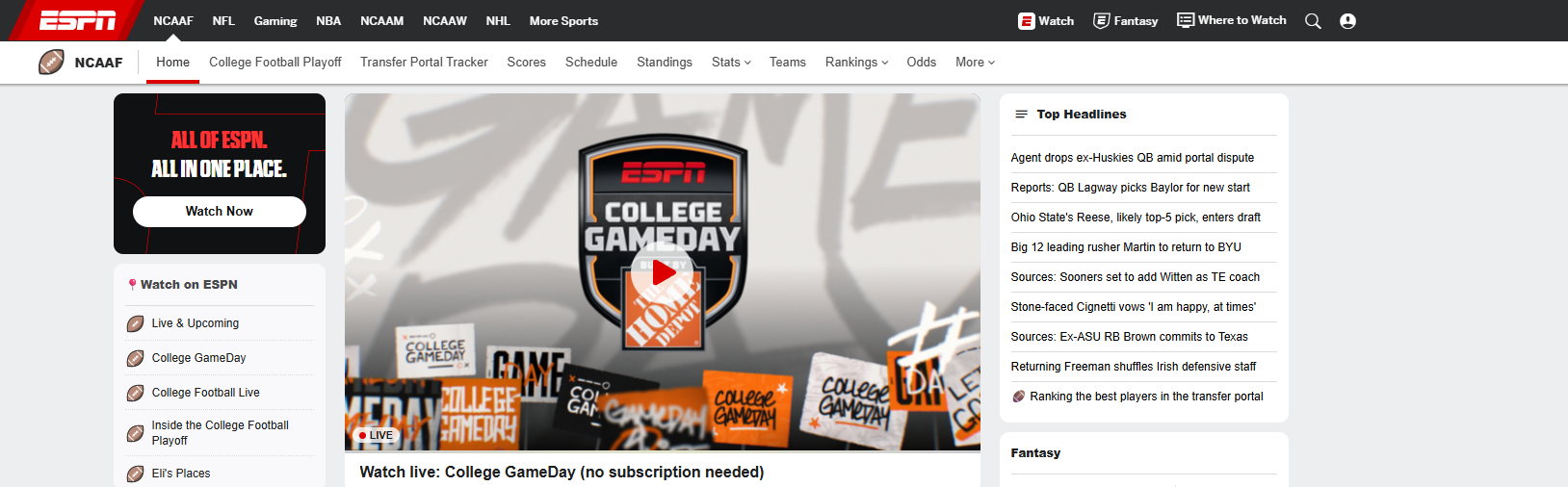The width and height of the screenshot is (1568, 487).
Task: Read Freeman shuffles Irish staff headline
Action: pyautogui.click(x=1134, y=367)
